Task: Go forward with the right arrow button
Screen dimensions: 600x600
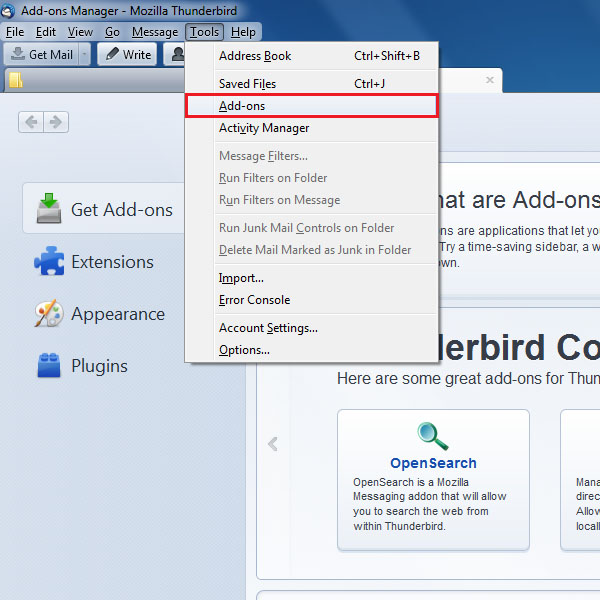Action: [x=56, y=122]
